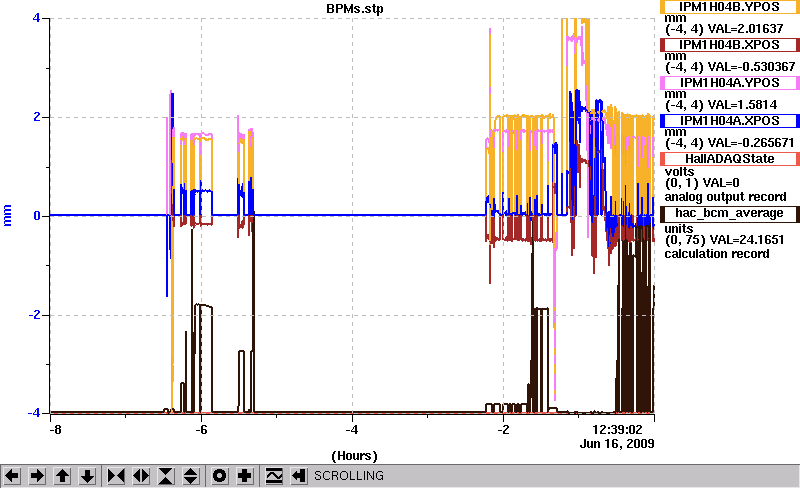Select the IPM1H04A.YPOS legend curve

pyautogui.click(x=730, y=82)
